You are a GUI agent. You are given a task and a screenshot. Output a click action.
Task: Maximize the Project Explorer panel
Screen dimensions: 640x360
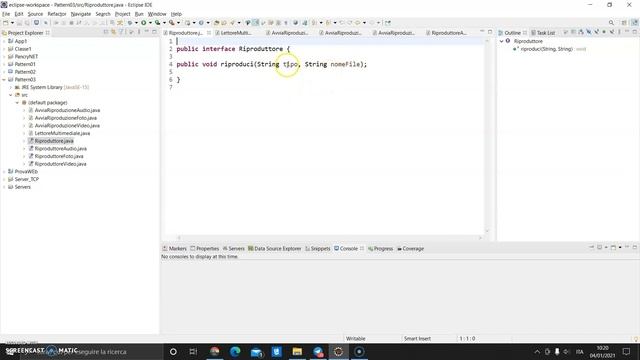154,32
